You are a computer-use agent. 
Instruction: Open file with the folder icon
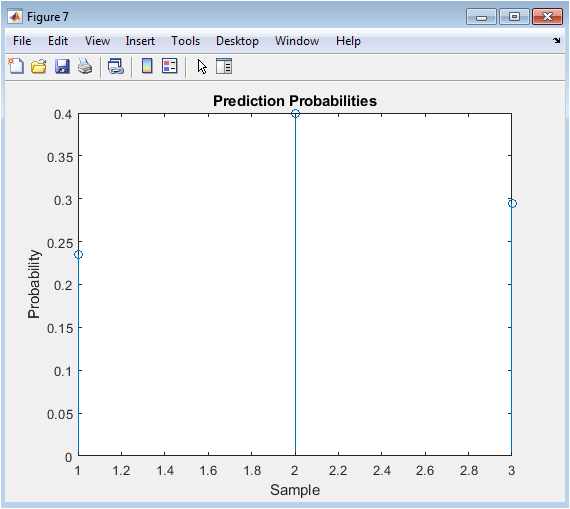pyautogui.click(x=39, y=67)
